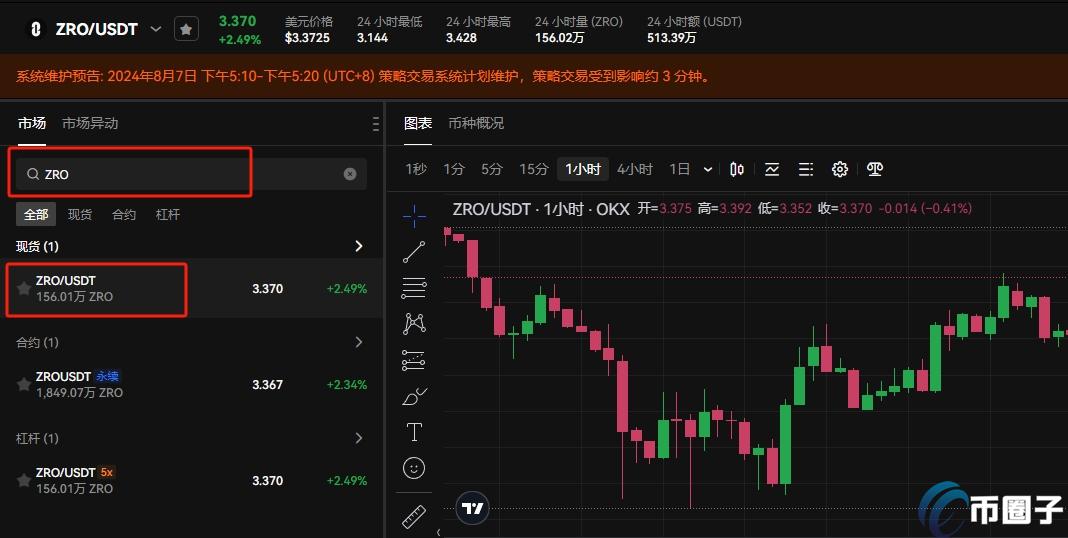This screenshot has width=1068, height=538.
Task: Open the chart list layout icon
Action: tap(806, 169)
